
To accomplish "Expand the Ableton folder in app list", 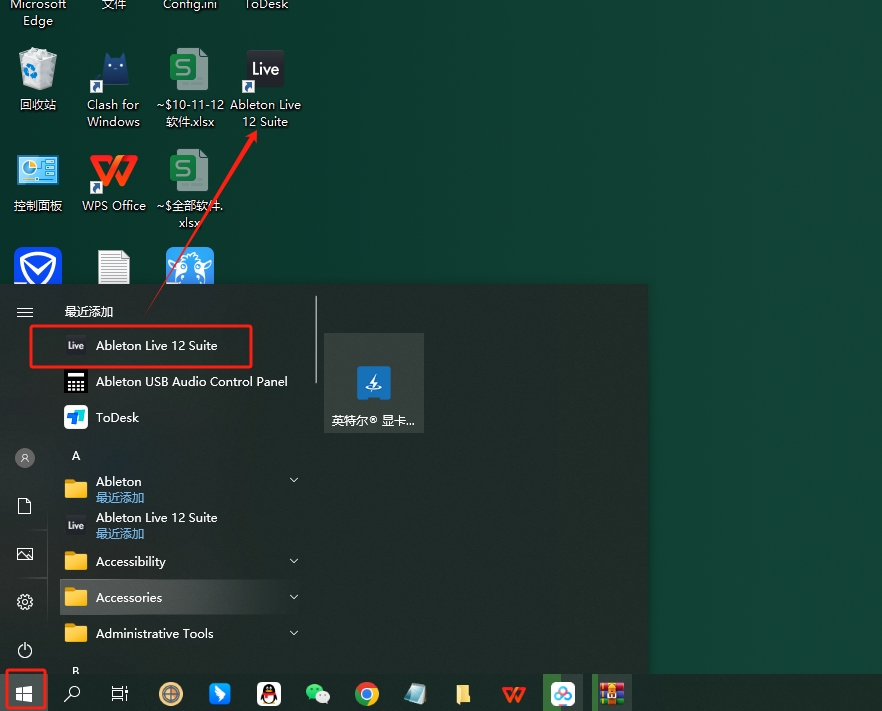I will (294, 481).
